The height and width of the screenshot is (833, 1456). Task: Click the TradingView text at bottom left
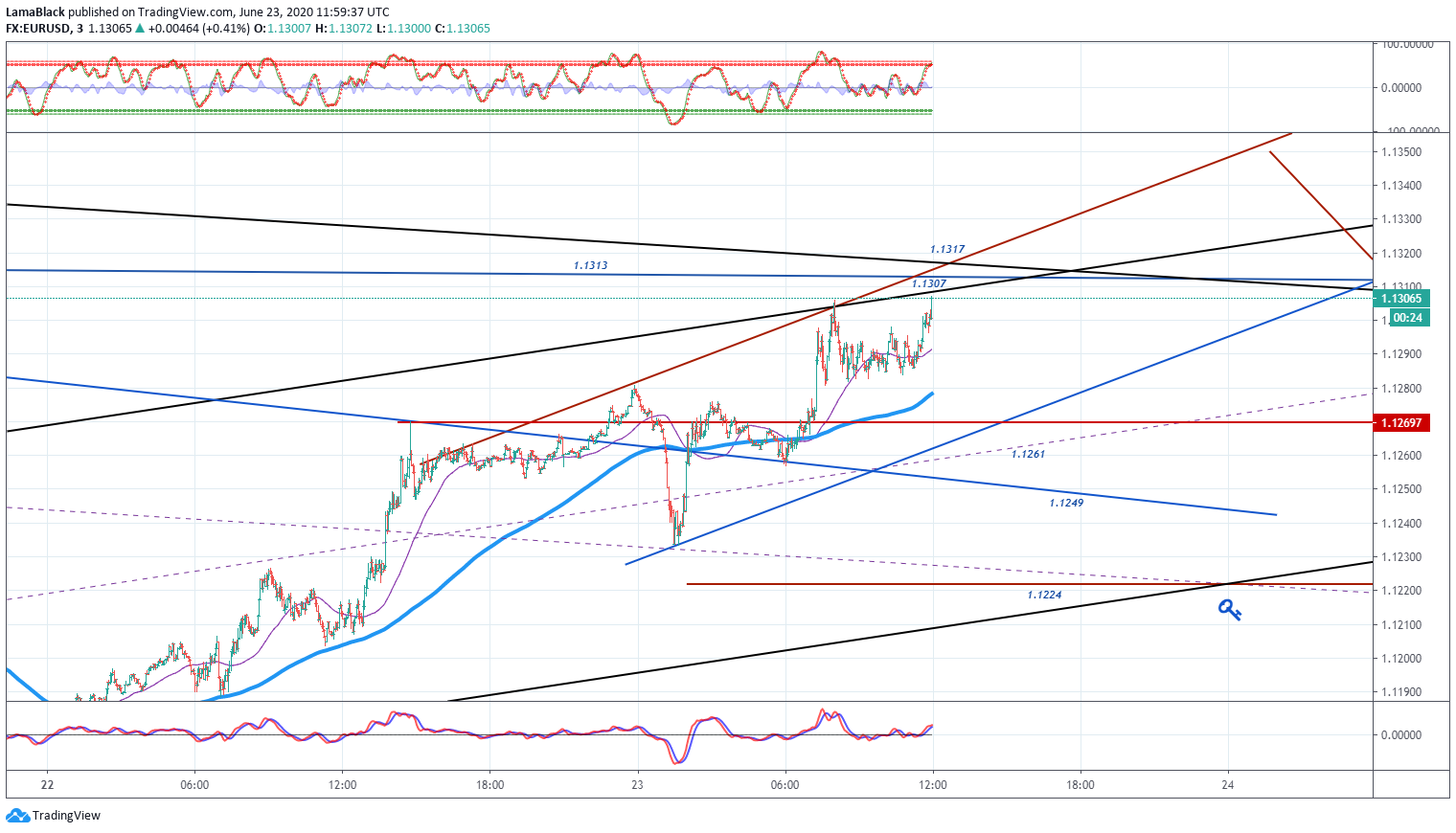coord(66,816)
